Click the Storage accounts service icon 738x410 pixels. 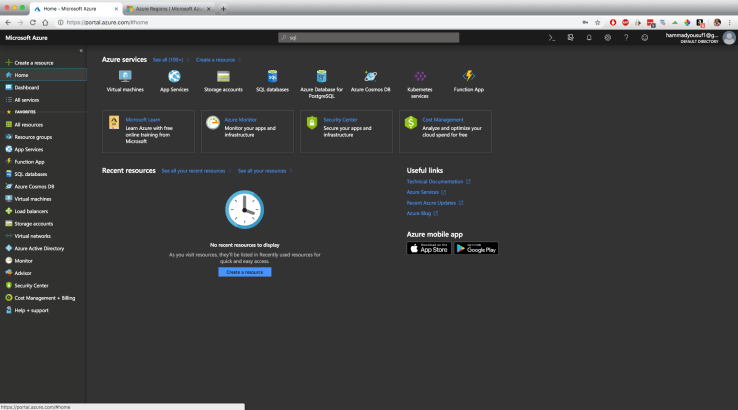click(223, 77)
